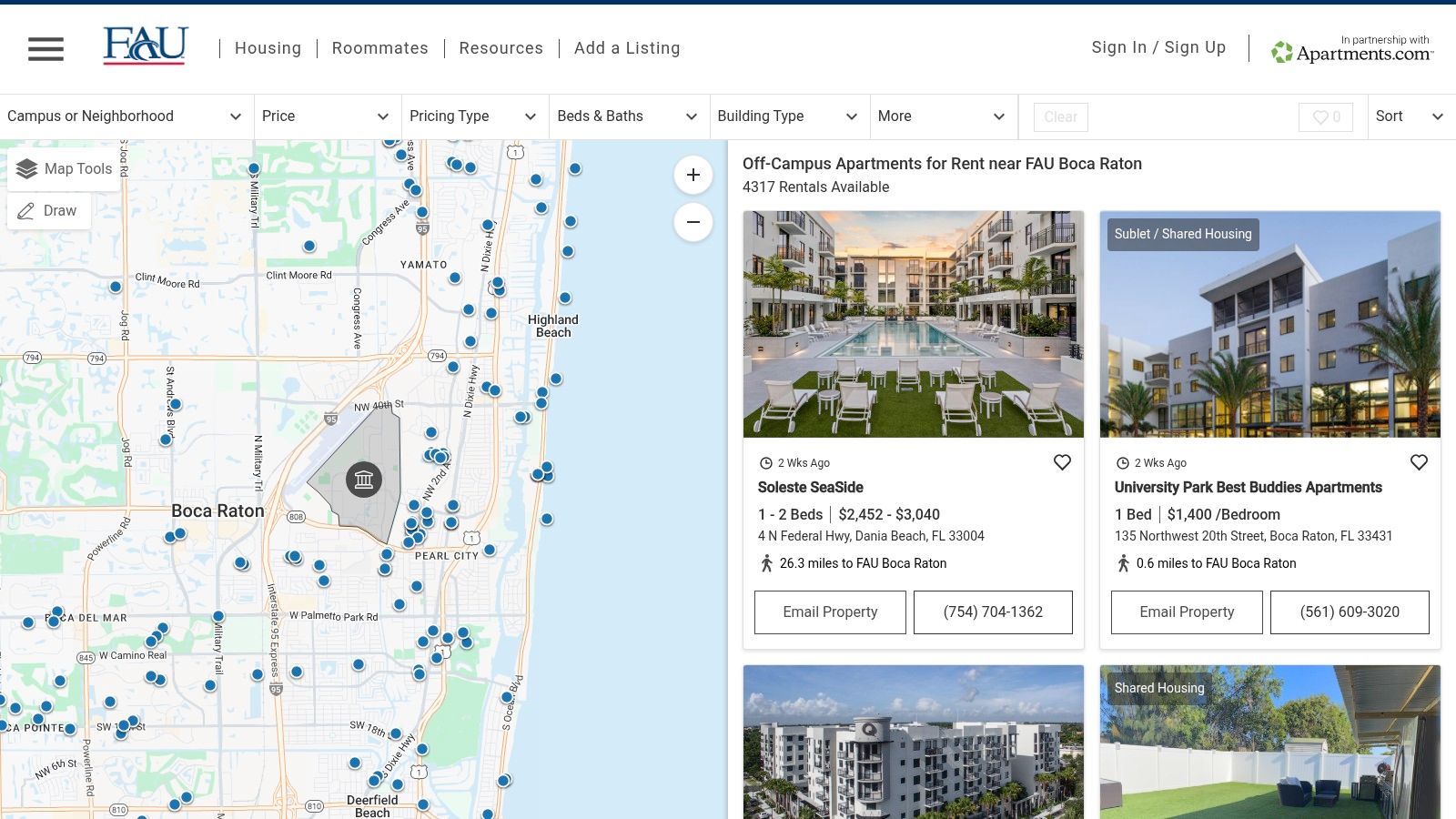1456x819 pixels.
Task: Open Map Tools layers button
Action: [x=64, y=168]
